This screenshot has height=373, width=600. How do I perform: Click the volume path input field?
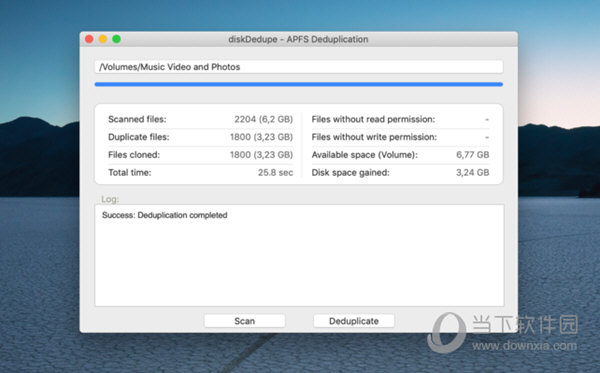(x=298, y=67)
